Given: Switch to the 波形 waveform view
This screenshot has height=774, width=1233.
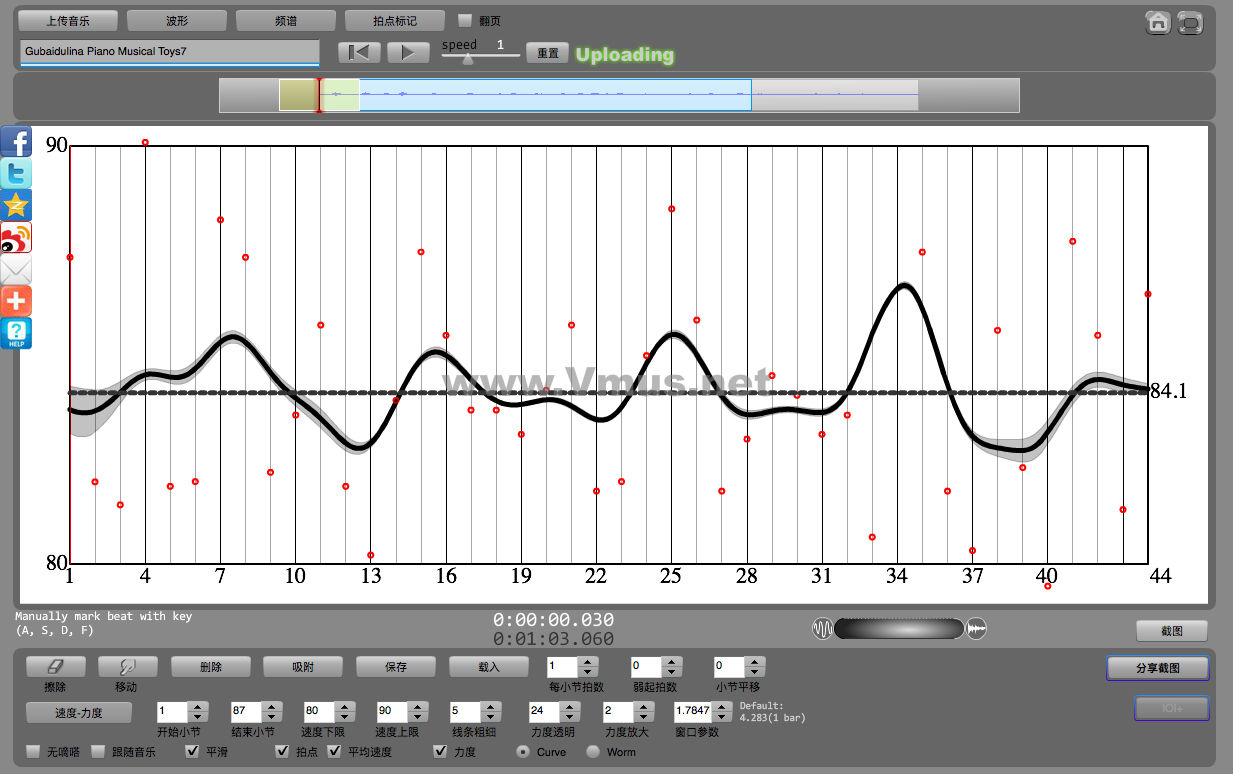Looking at the screenshot, I should click(x=176, y=20).
